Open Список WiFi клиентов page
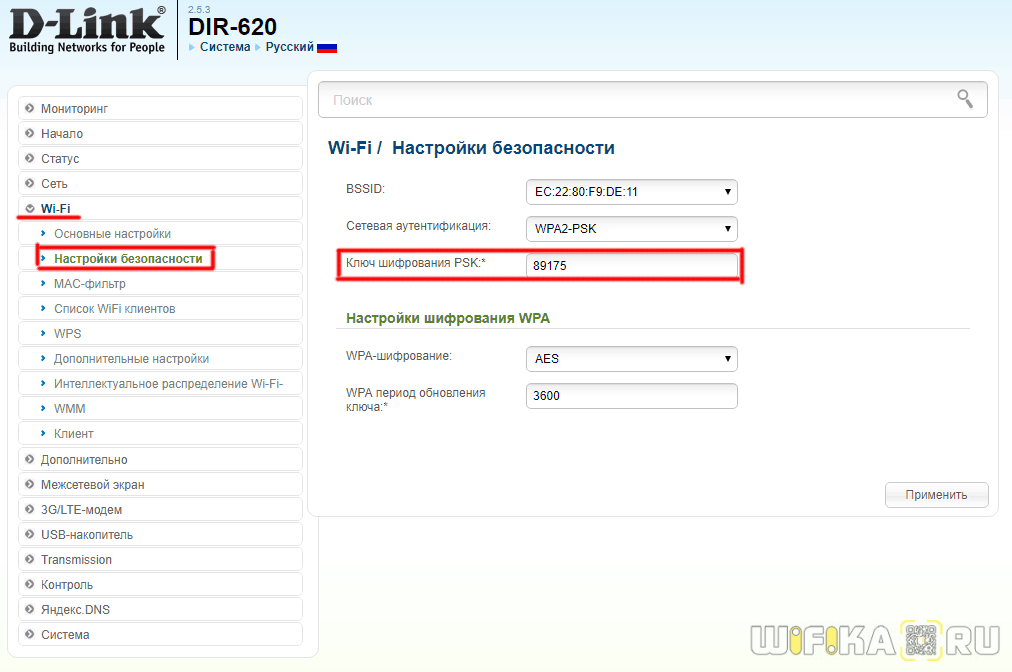The width and height of the screenshot is (1012, 672). tap(114, 309)
